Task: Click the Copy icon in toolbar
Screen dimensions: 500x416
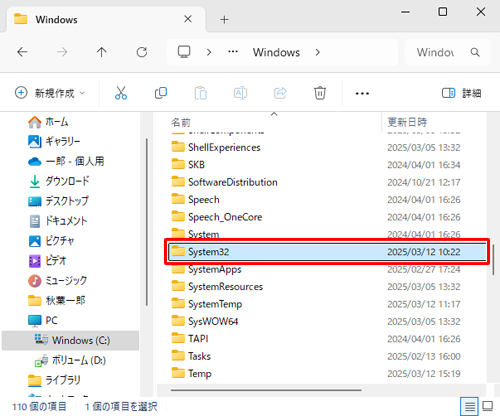Action: 161,93
